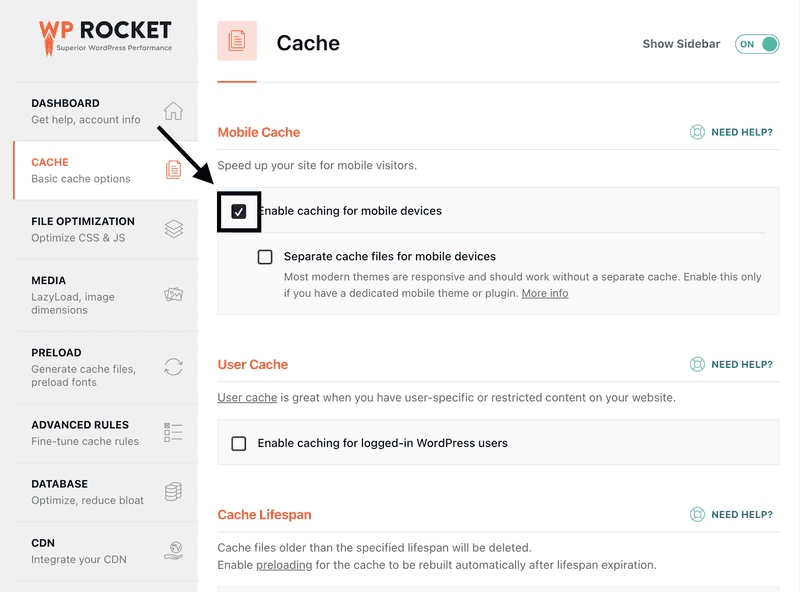Click the CDN globe-in-hand icon
The height and width of the screenshot is (592, 800).
pos(173,551)
